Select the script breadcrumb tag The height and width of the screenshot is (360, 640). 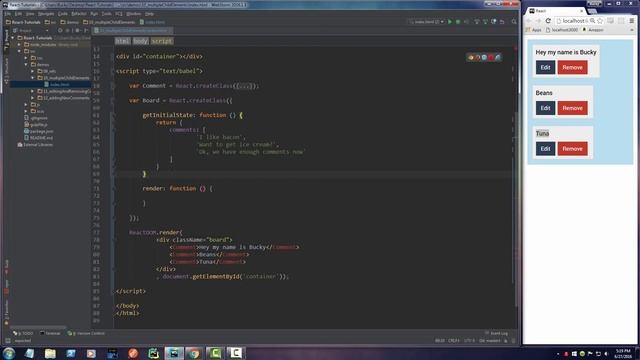(162, 41)
